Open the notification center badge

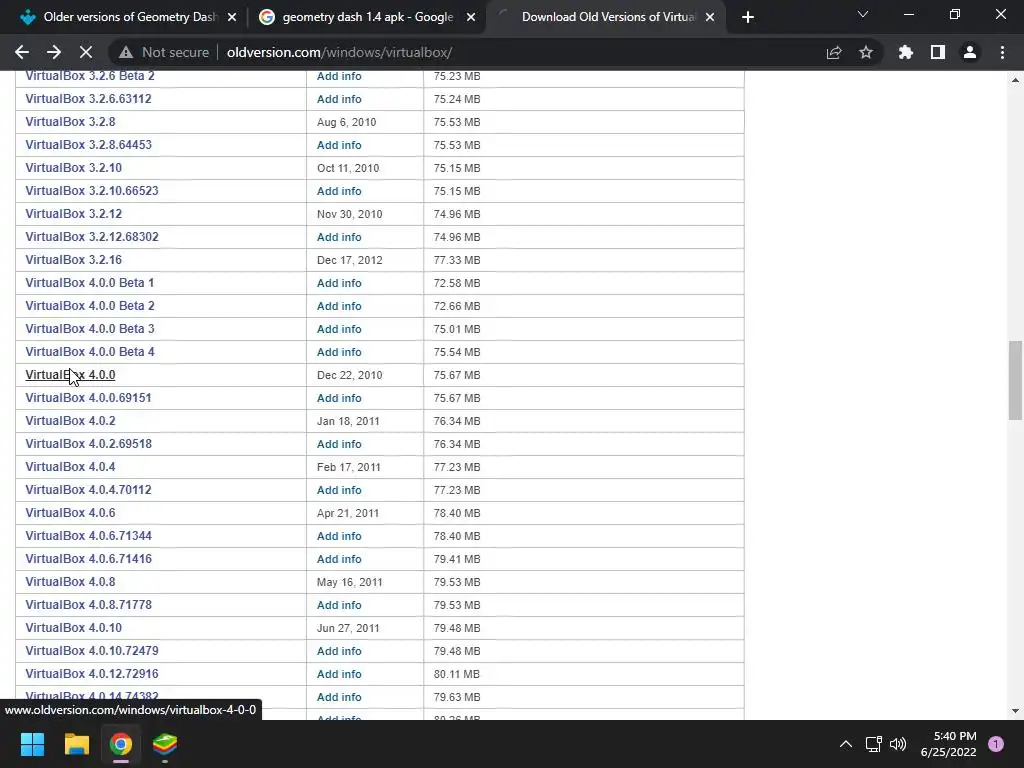tap(996, 744)
